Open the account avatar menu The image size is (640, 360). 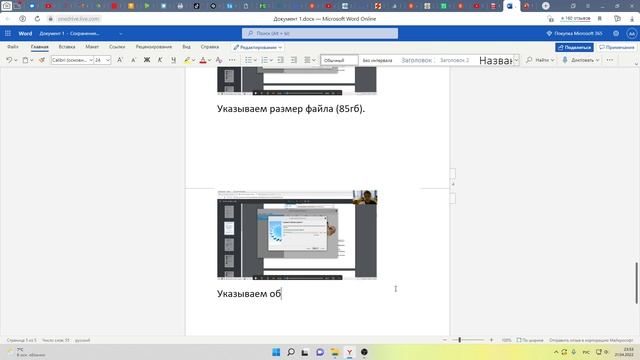tap(631, 33)
